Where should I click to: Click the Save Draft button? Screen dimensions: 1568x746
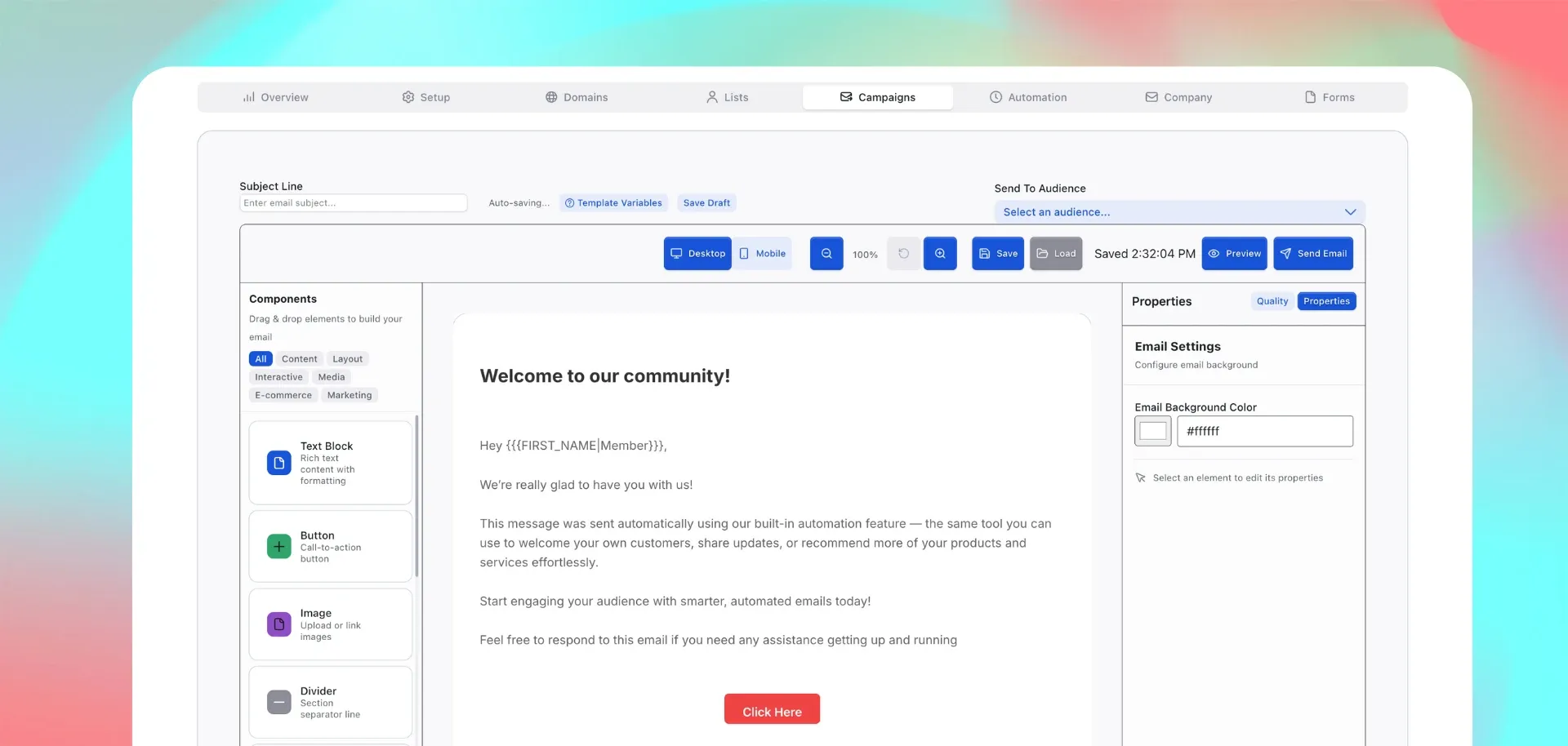click(706, 203)
